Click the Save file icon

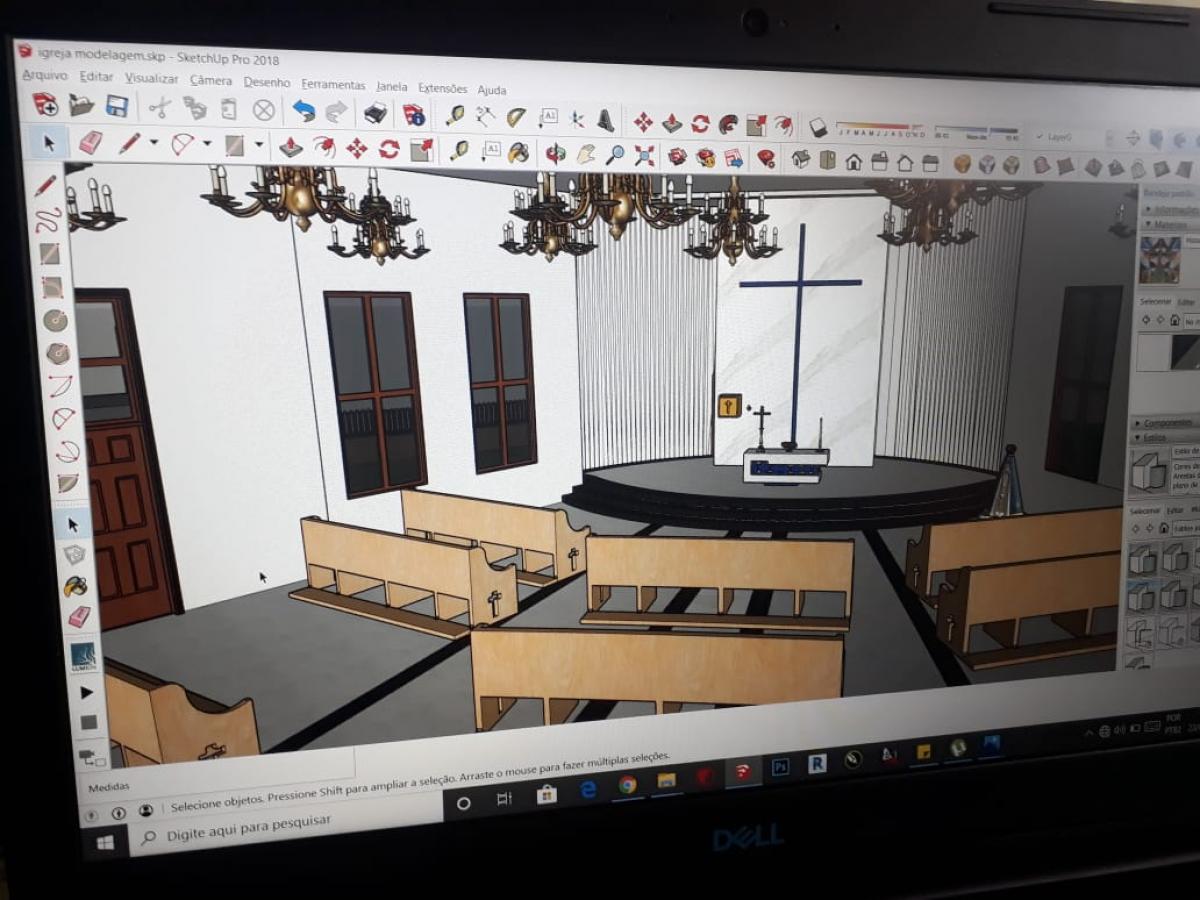(x=117, y=106)
